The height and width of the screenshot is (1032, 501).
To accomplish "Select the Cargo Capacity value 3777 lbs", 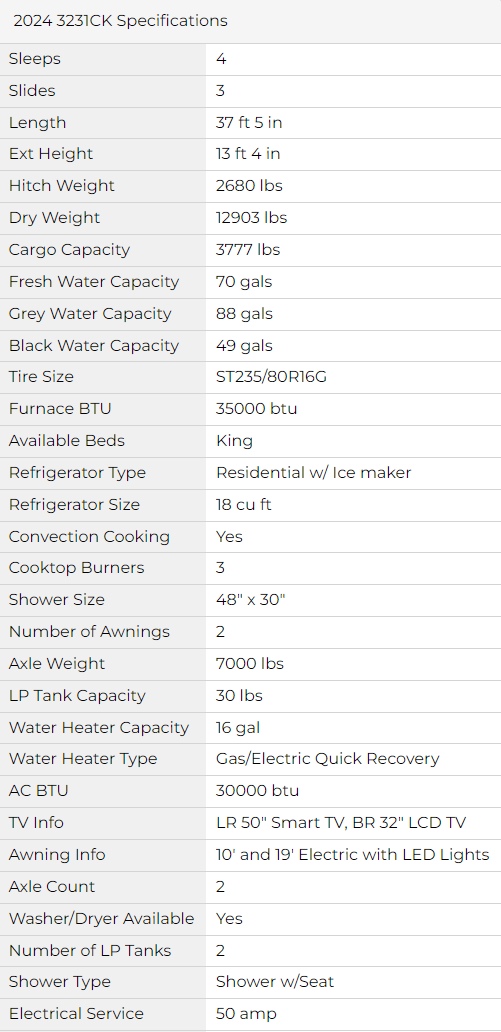I will [x=248, y=250].
